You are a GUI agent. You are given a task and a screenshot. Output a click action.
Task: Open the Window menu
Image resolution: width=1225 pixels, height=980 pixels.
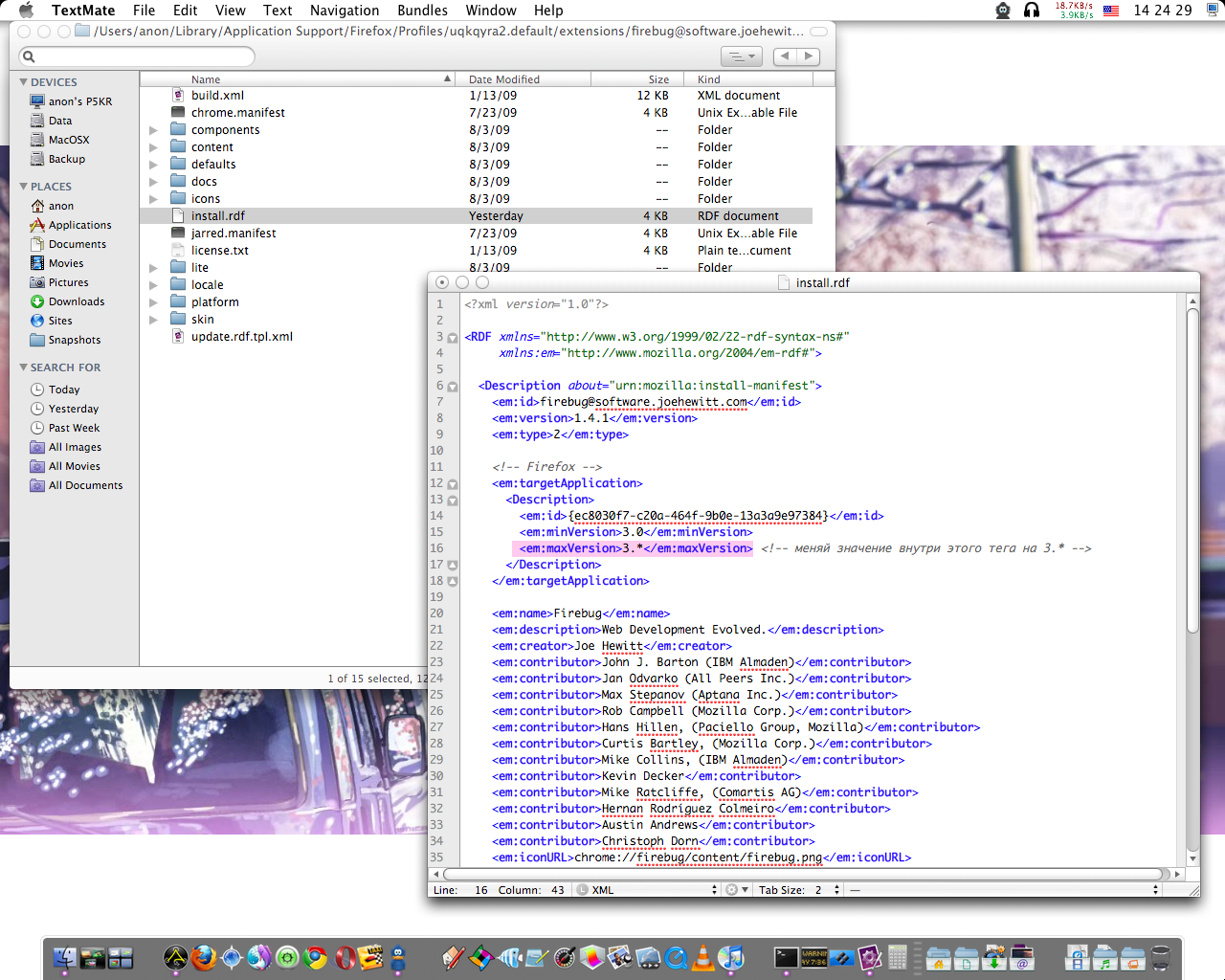coord(491,11)
